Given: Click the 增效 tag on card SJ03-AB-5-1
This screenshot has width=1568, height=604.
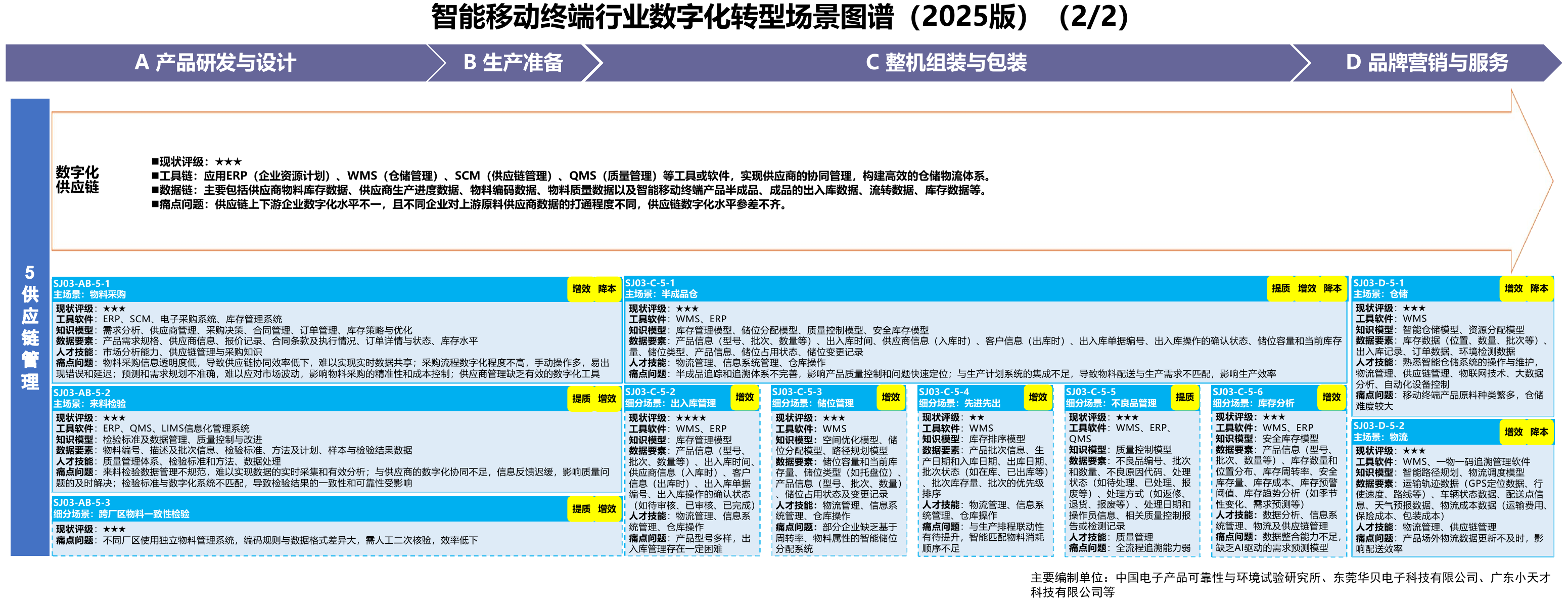Looking at the screenshot, I should [581, 289].
